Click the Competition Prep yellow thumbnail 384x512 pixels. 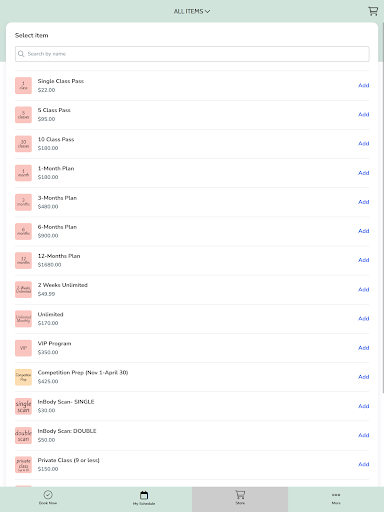coord(23,377)
